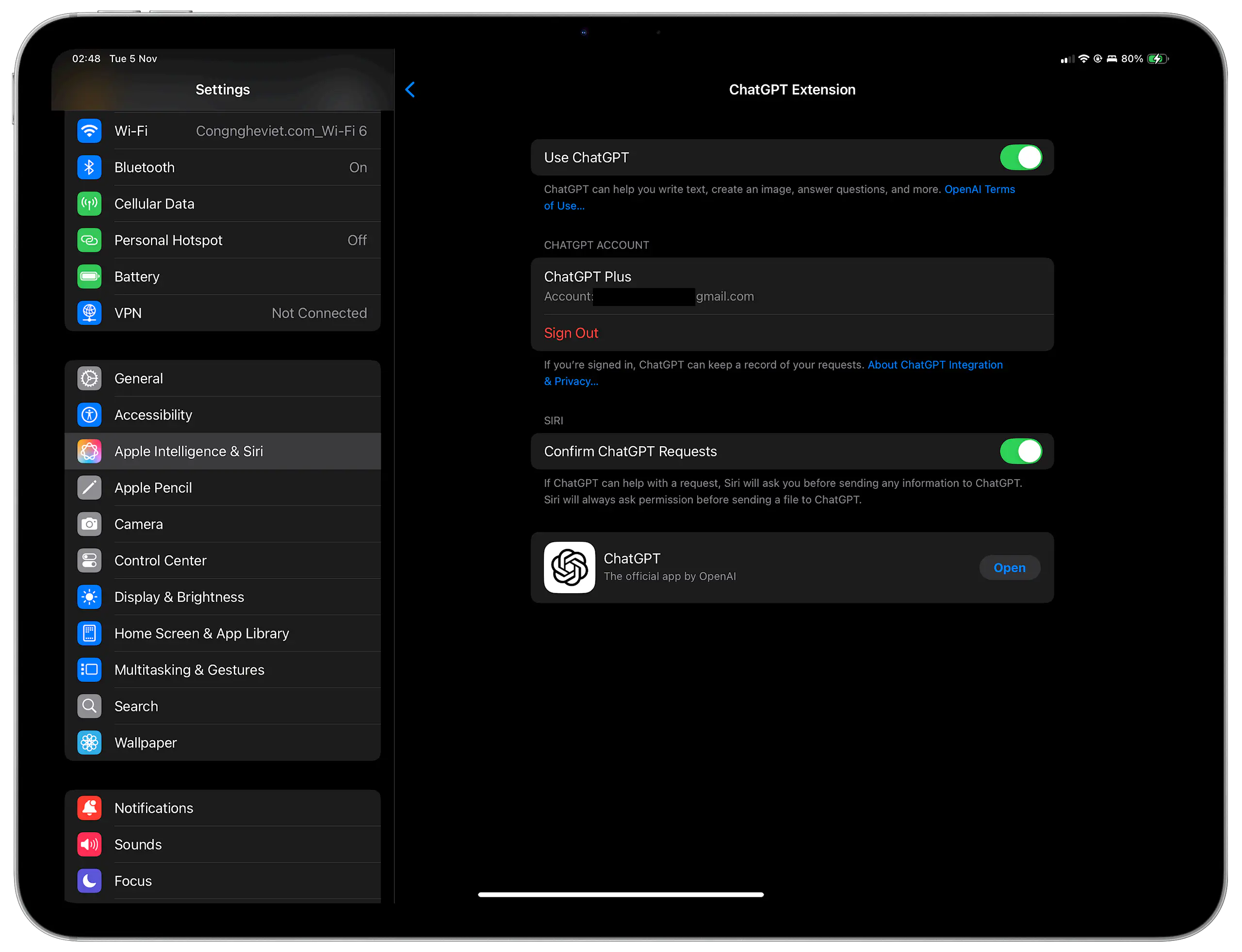Tap the Open button for ChatGPT app
This screenshot has height=952, width=1242.
1009,568
